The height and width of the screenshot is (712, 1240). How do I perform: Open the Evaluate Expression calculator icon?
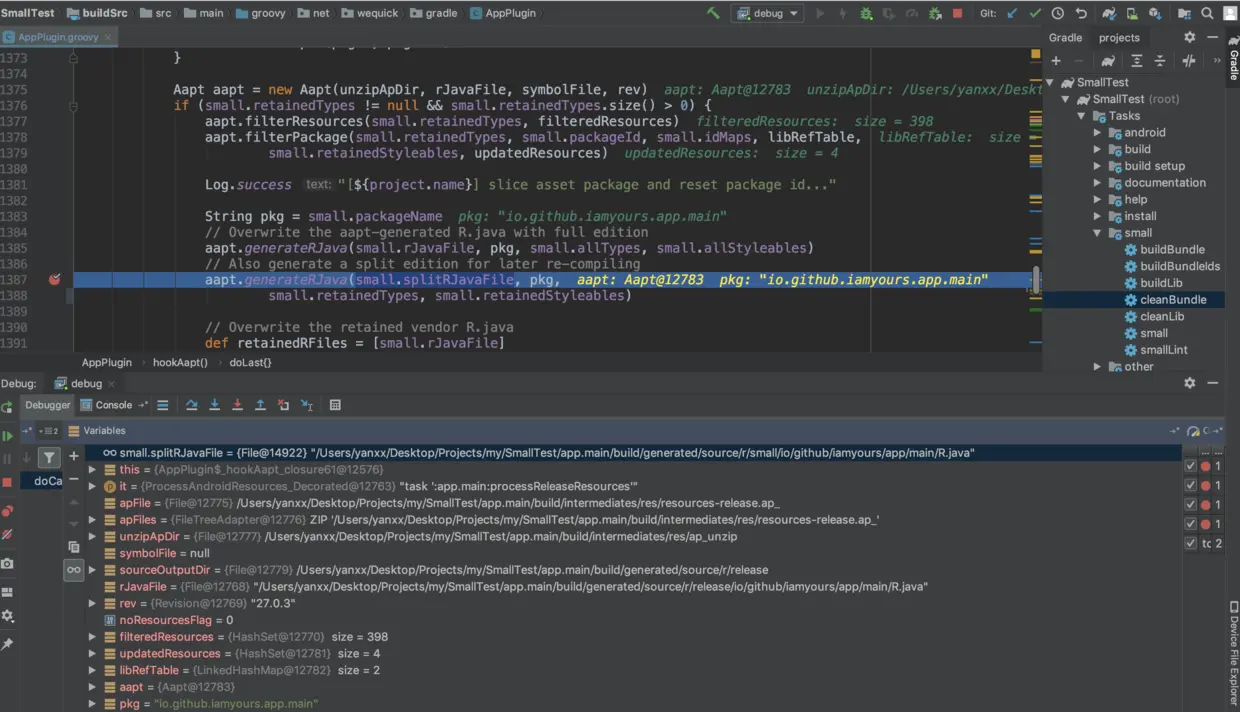click(x=335, y=405)
